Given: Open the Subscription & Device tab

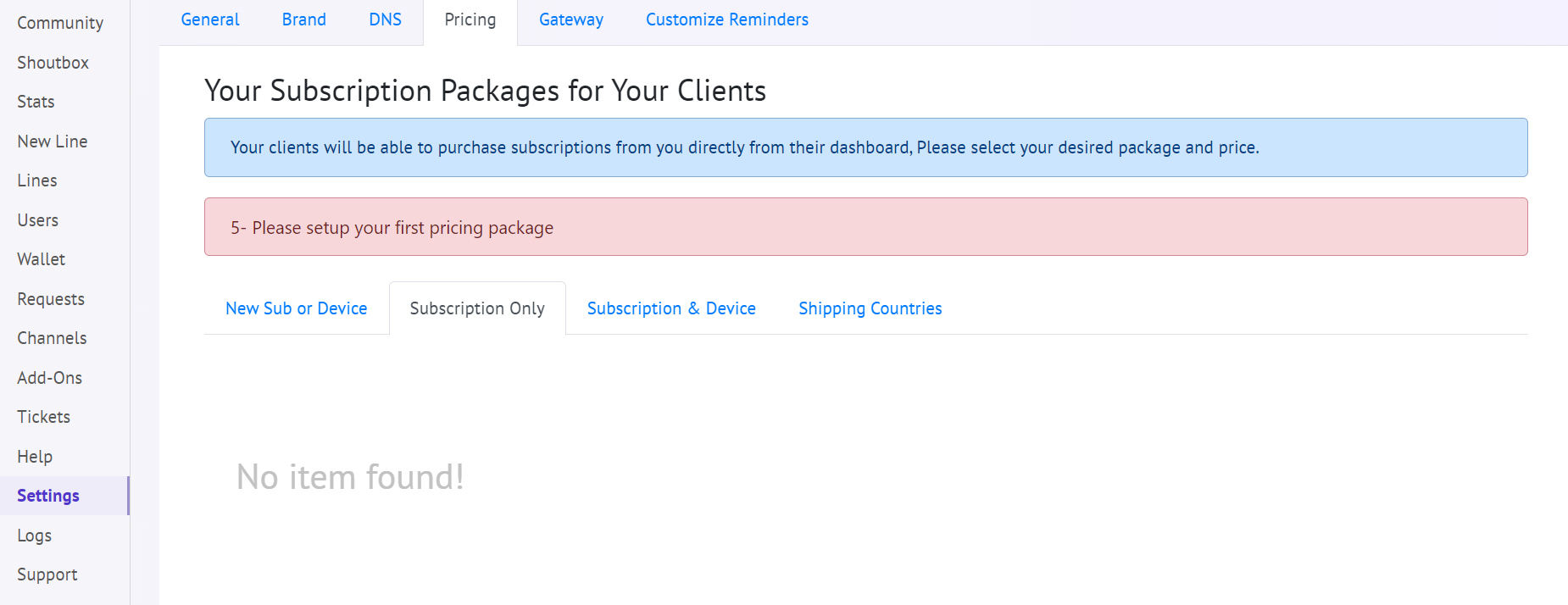Looking at the screenshot, I should coord(671,308).
